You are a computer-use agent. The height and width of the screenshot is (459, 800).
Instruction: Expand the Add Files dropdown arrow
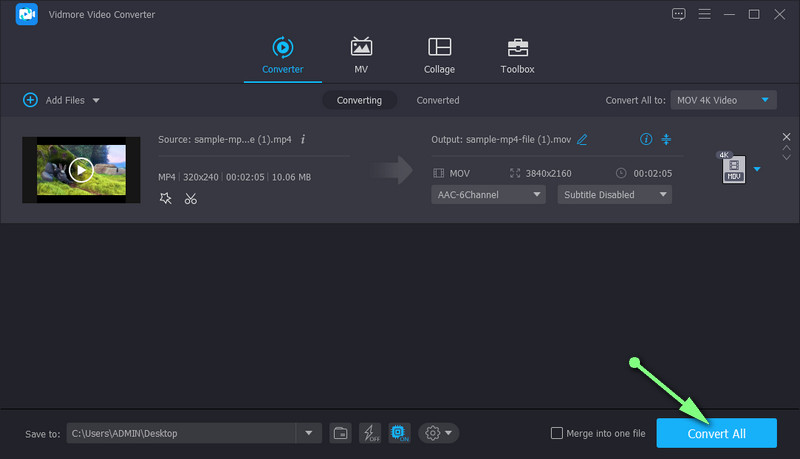point(96,100)
